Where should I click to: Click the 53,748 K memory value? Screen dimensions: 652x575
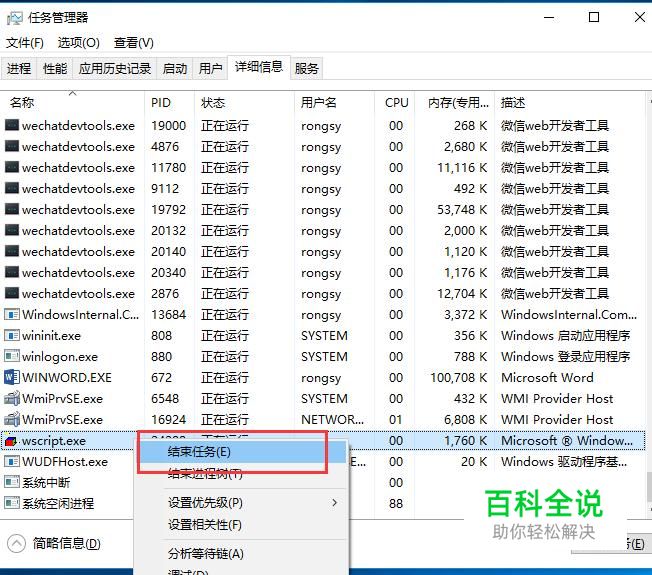(462, 210)
